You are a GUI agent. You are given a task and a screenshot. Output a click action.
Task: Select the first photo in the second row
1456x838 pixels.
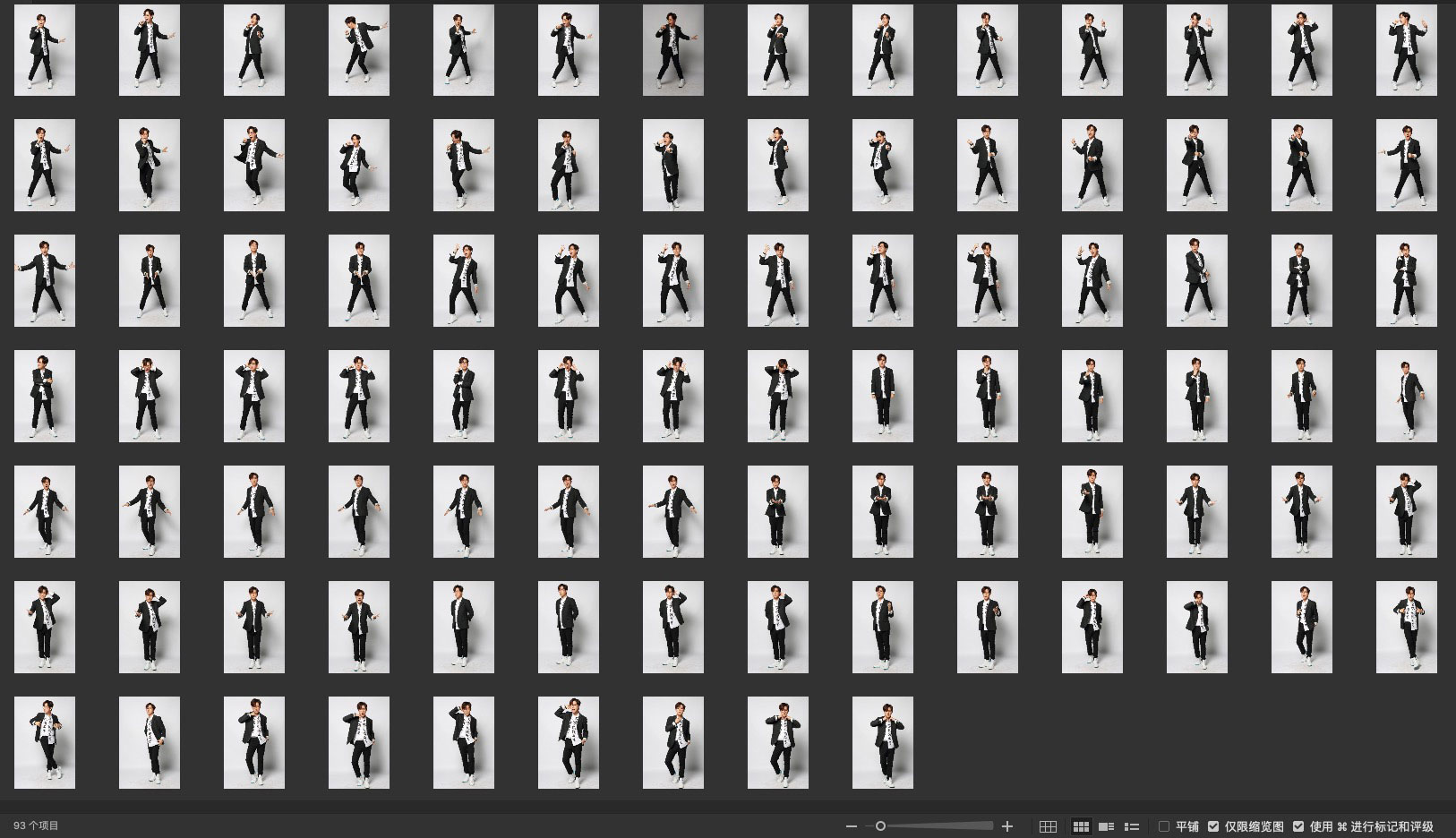(x=45, y=166)
